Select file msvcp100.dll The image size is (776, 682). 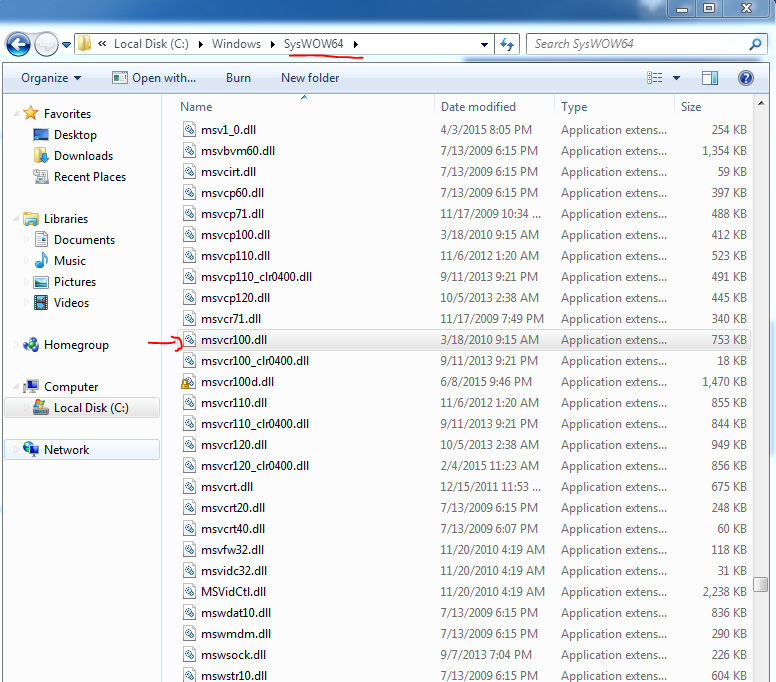click(235, 235)
